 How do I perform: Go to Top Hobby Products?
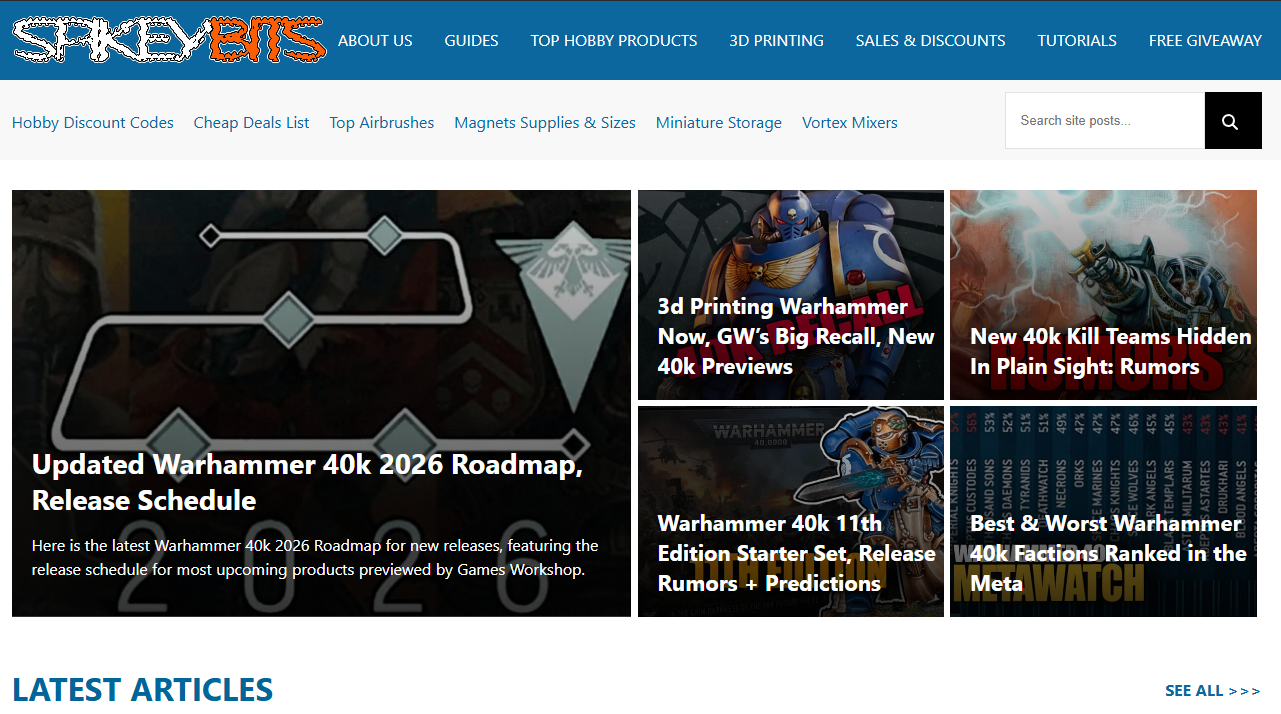(613, 41)
